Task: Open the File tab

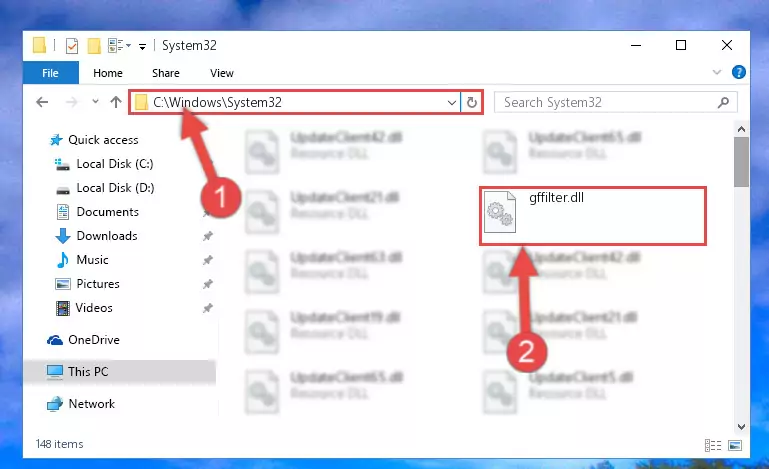Action: [x=51, y=73]
